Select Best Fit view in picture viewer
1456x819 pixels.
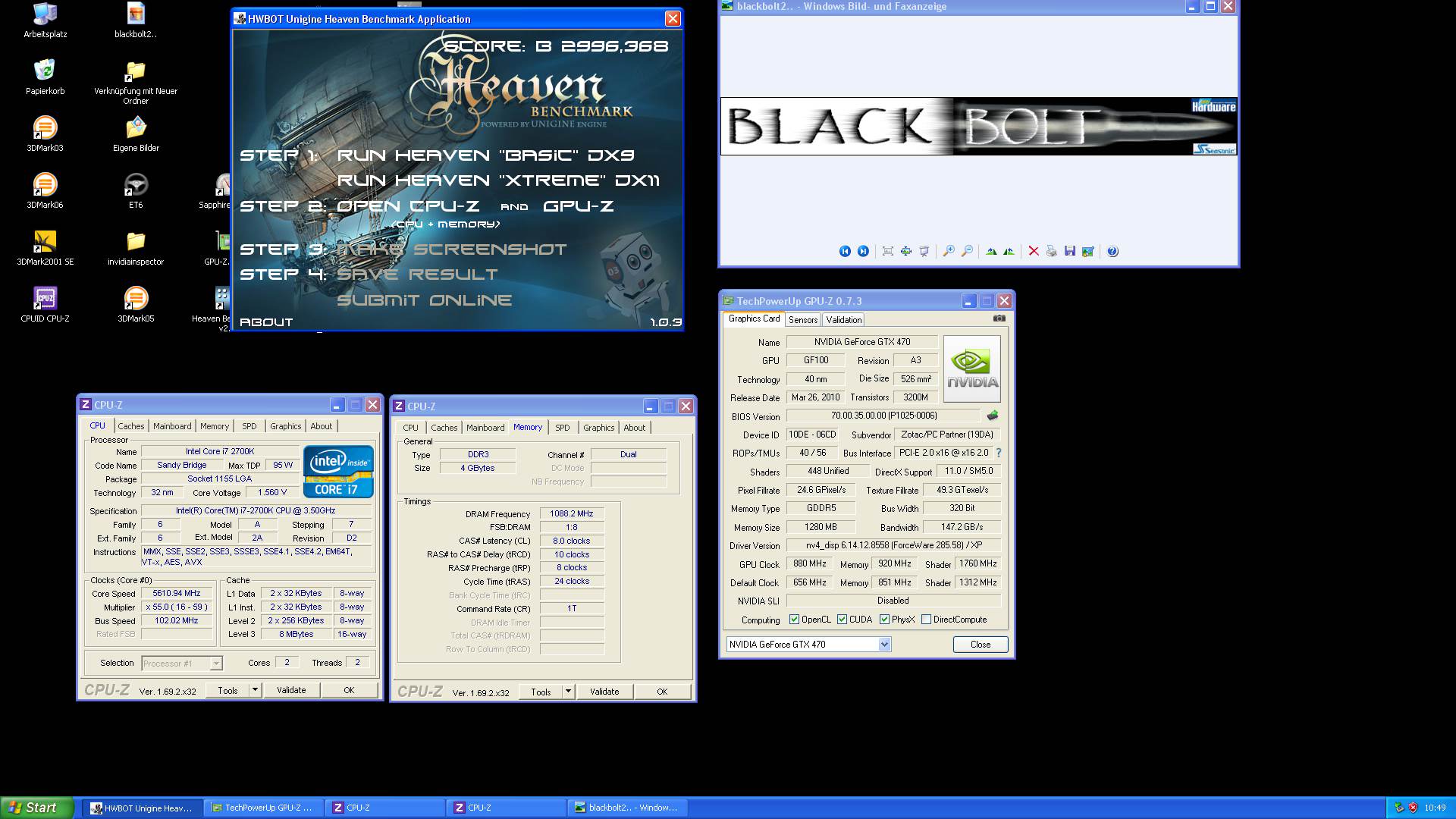(x=888, y=251)
